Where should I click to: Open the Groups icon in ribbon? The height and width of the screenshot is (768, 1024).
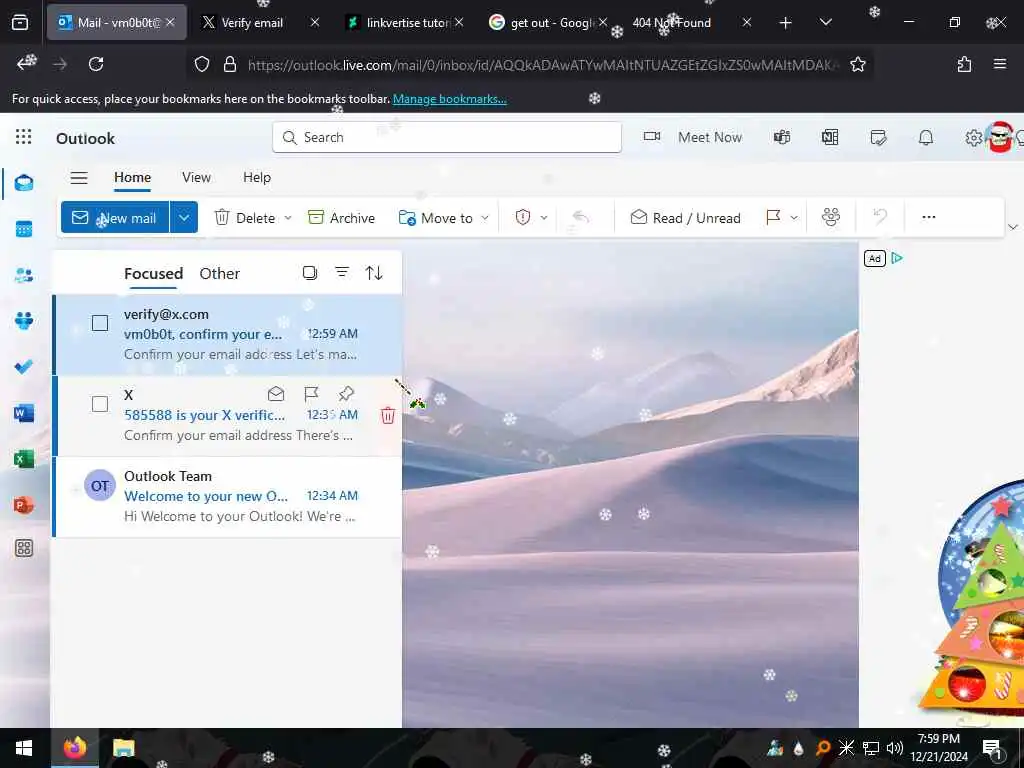click(831, 217)
